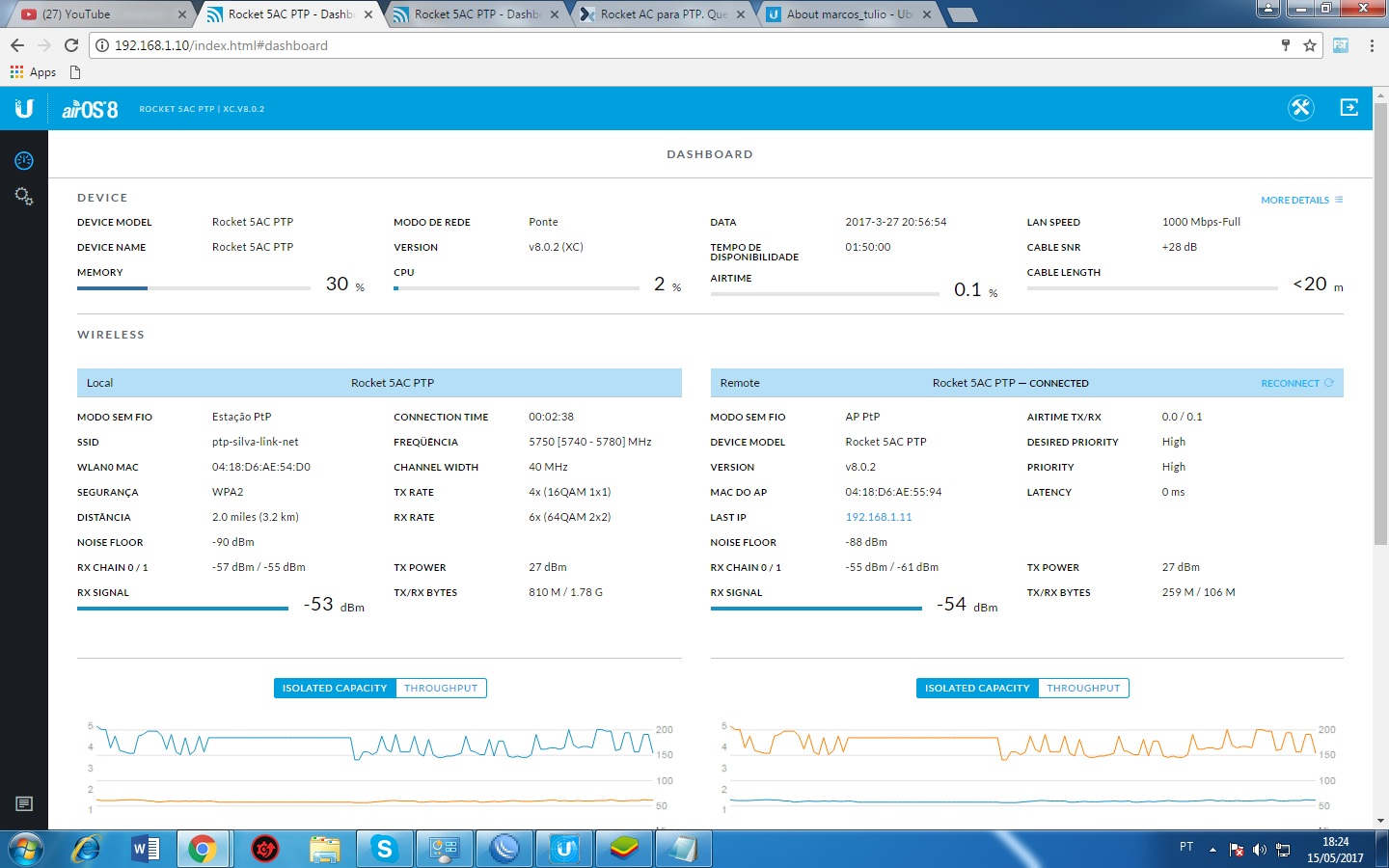Click the page scrollbar down arrow
This screenshot has width=1389, height=868.
[1380, 821]
